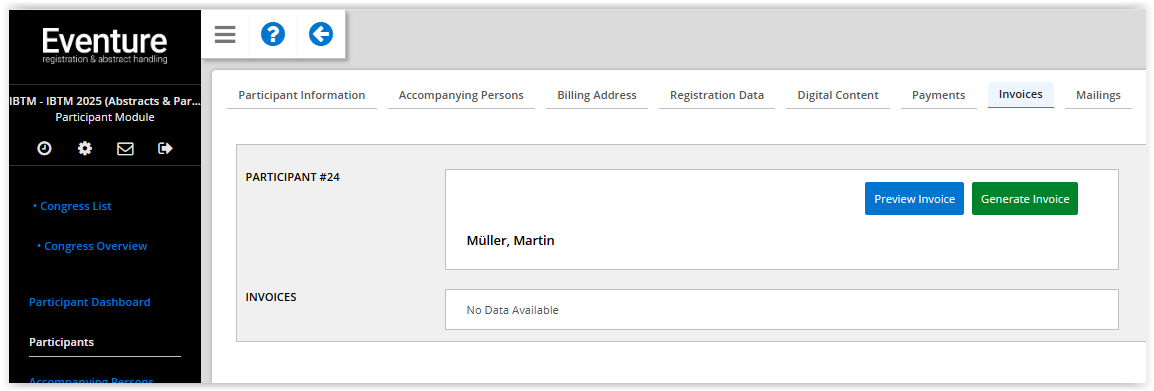Click the logout arrow icon
Viewport: 1154px width, 391px height.
tap(166, 149)
